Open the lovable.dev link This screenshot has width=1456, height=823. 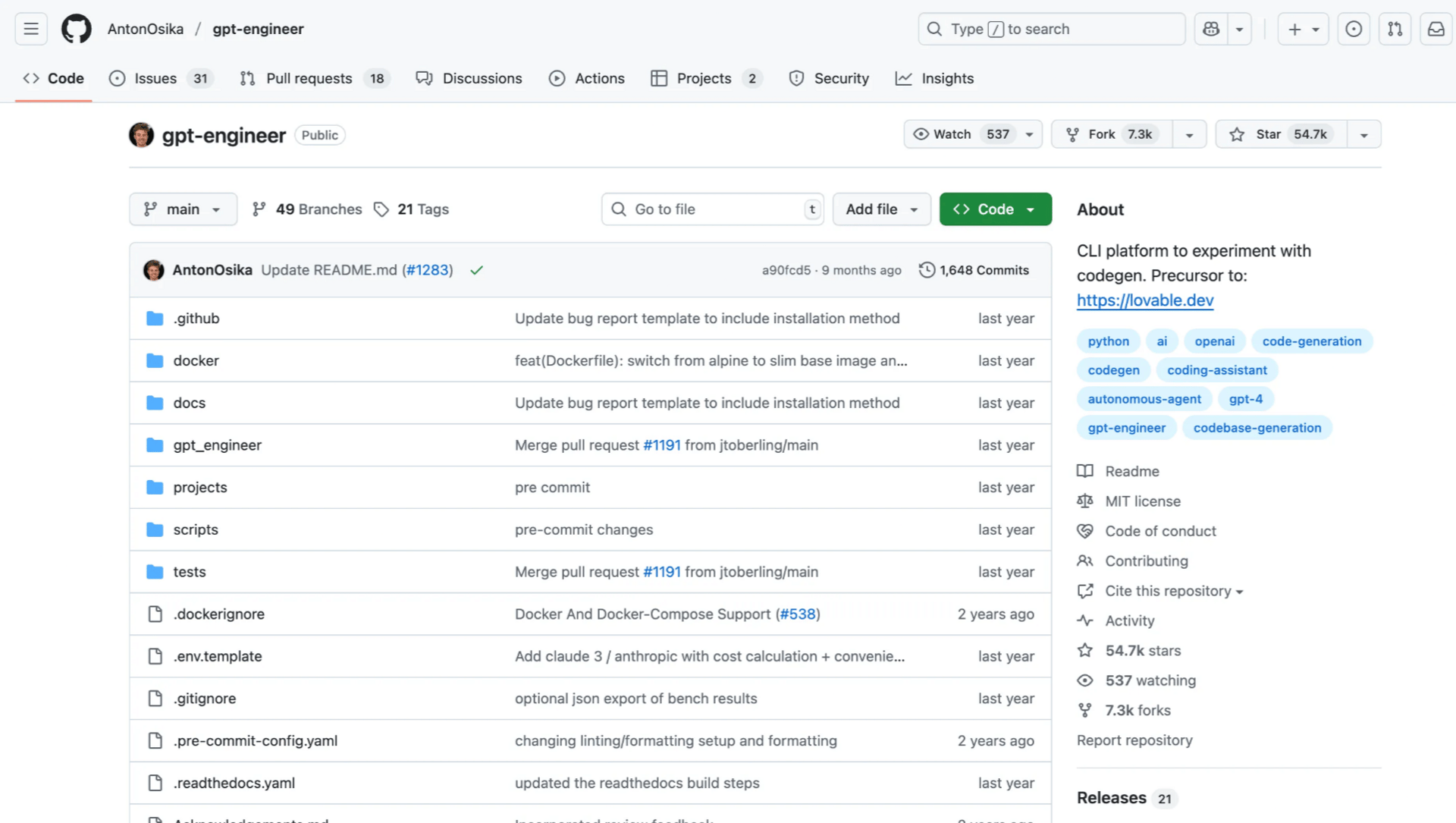coord(1144,300)
